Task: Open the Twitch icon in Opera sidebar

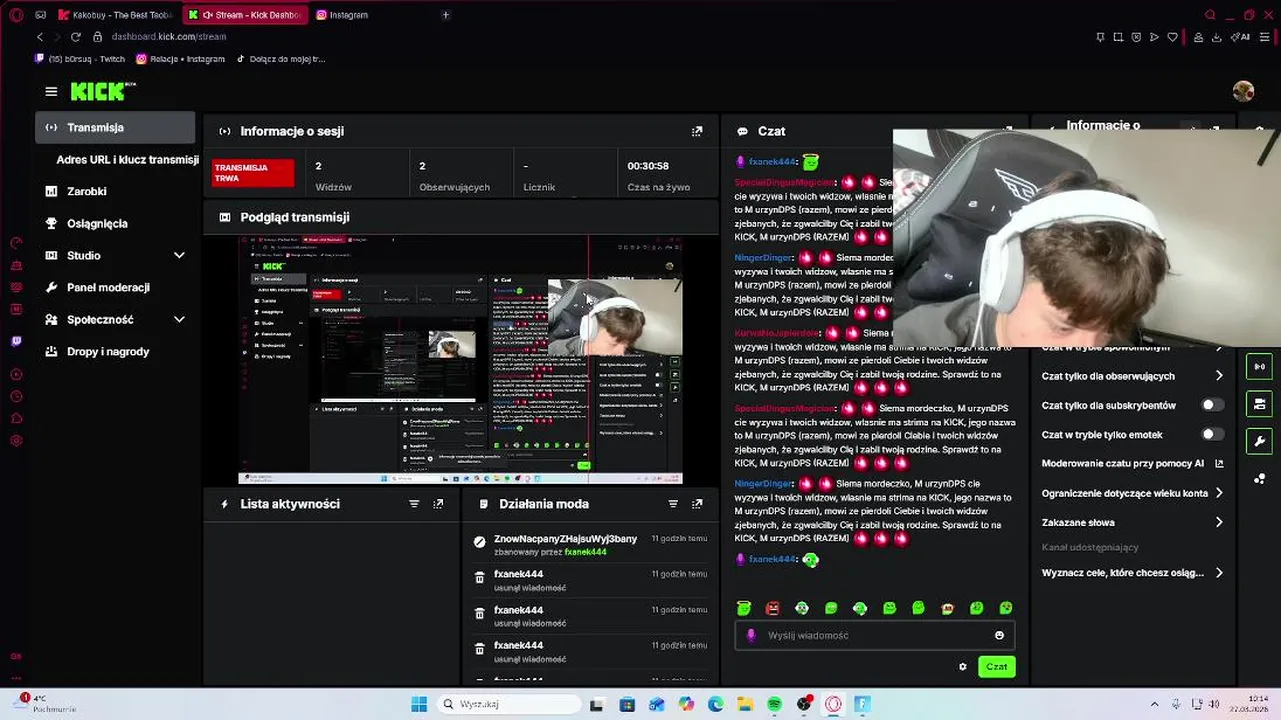Action: pyautogui.click(x=16, y=341)
